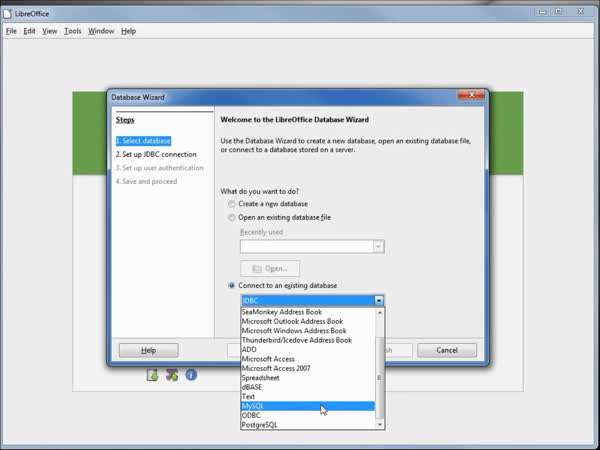Click the folder icon on Open button

tap(257, 269)
